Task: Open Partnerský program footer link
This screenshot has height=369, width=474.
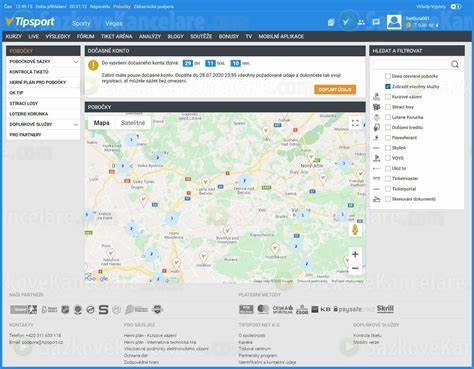Action: pos(258,355)
